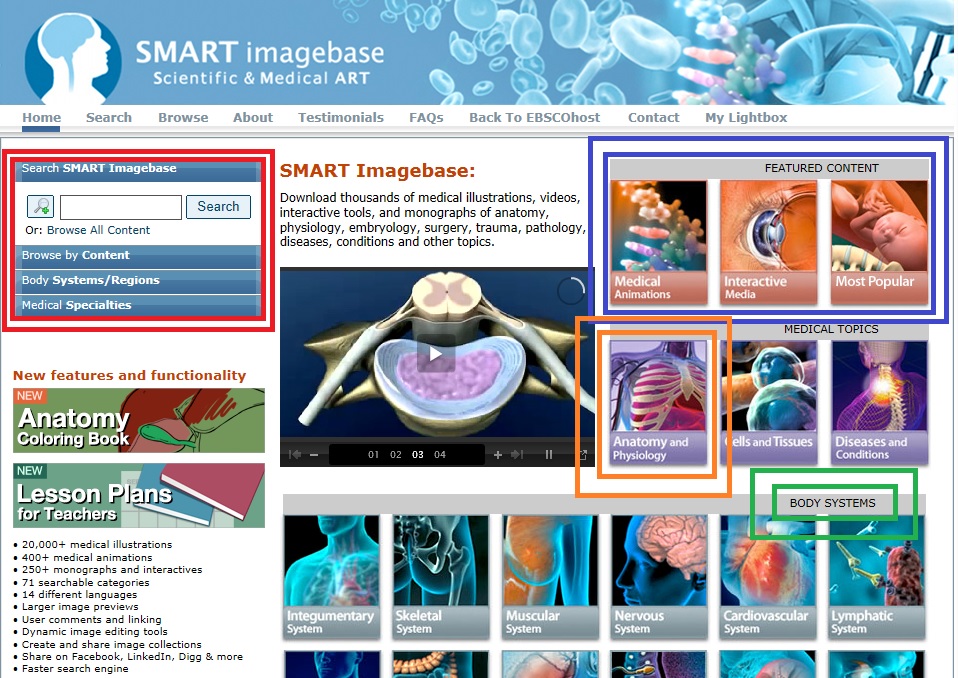This screenshot has width=958, height=678.
Task: Open the Anatomy Coloring Book banner
Action: (139, 421)
